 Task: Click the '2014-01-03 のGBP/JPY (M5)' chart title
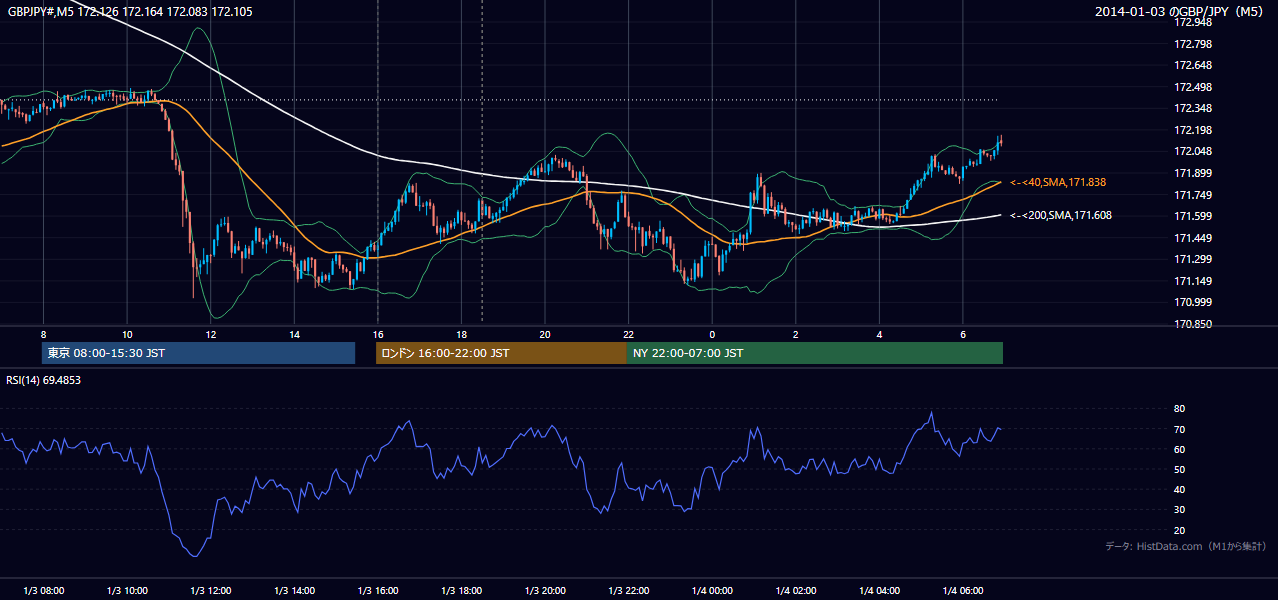point(1181,12)
